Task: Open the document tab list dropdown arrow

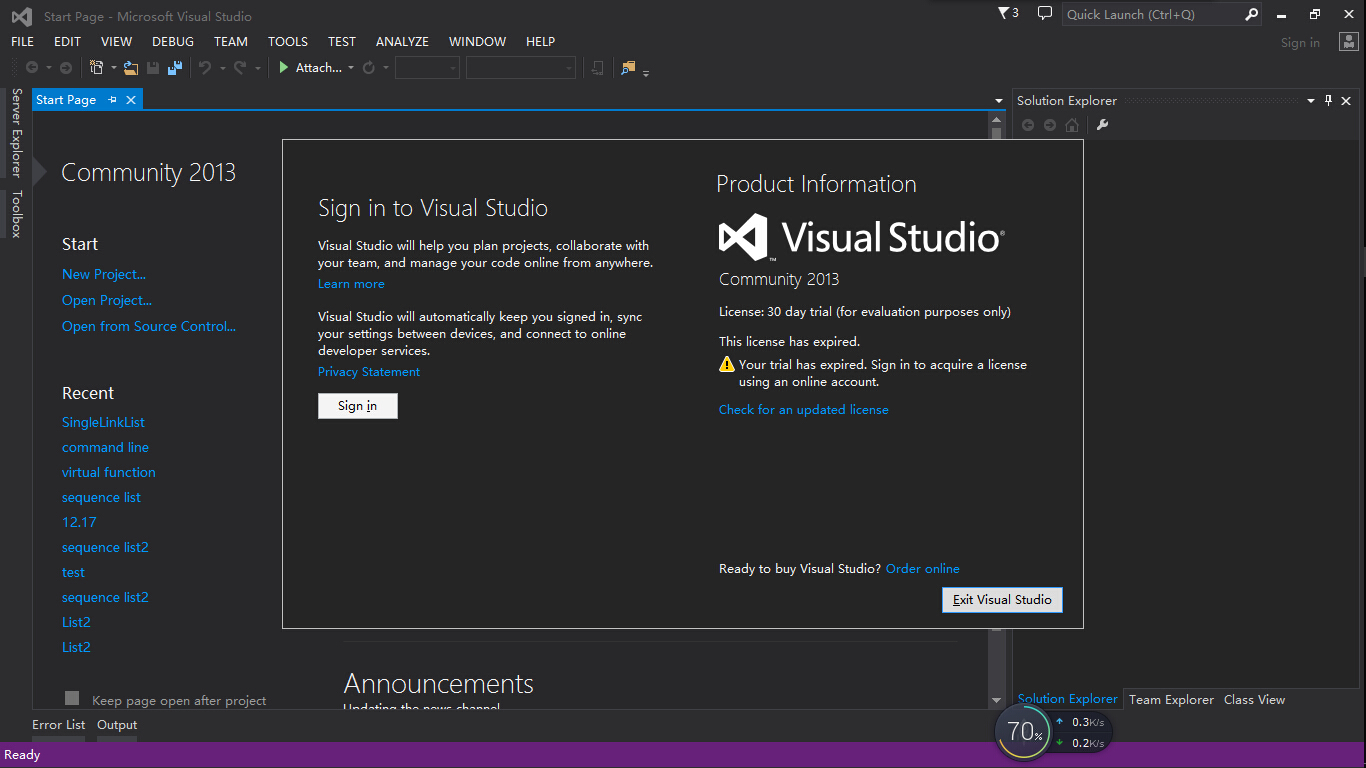Action: 998,101
